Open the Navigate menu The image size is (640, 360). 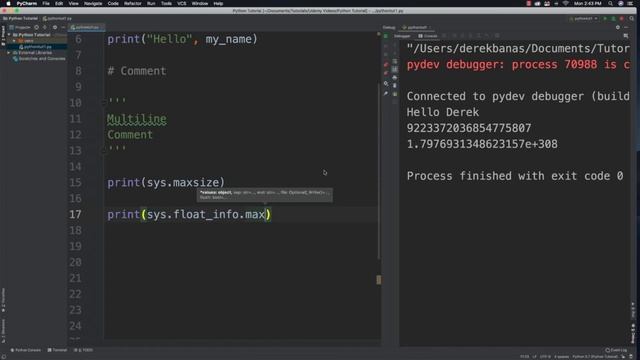(x=93, y=3)
